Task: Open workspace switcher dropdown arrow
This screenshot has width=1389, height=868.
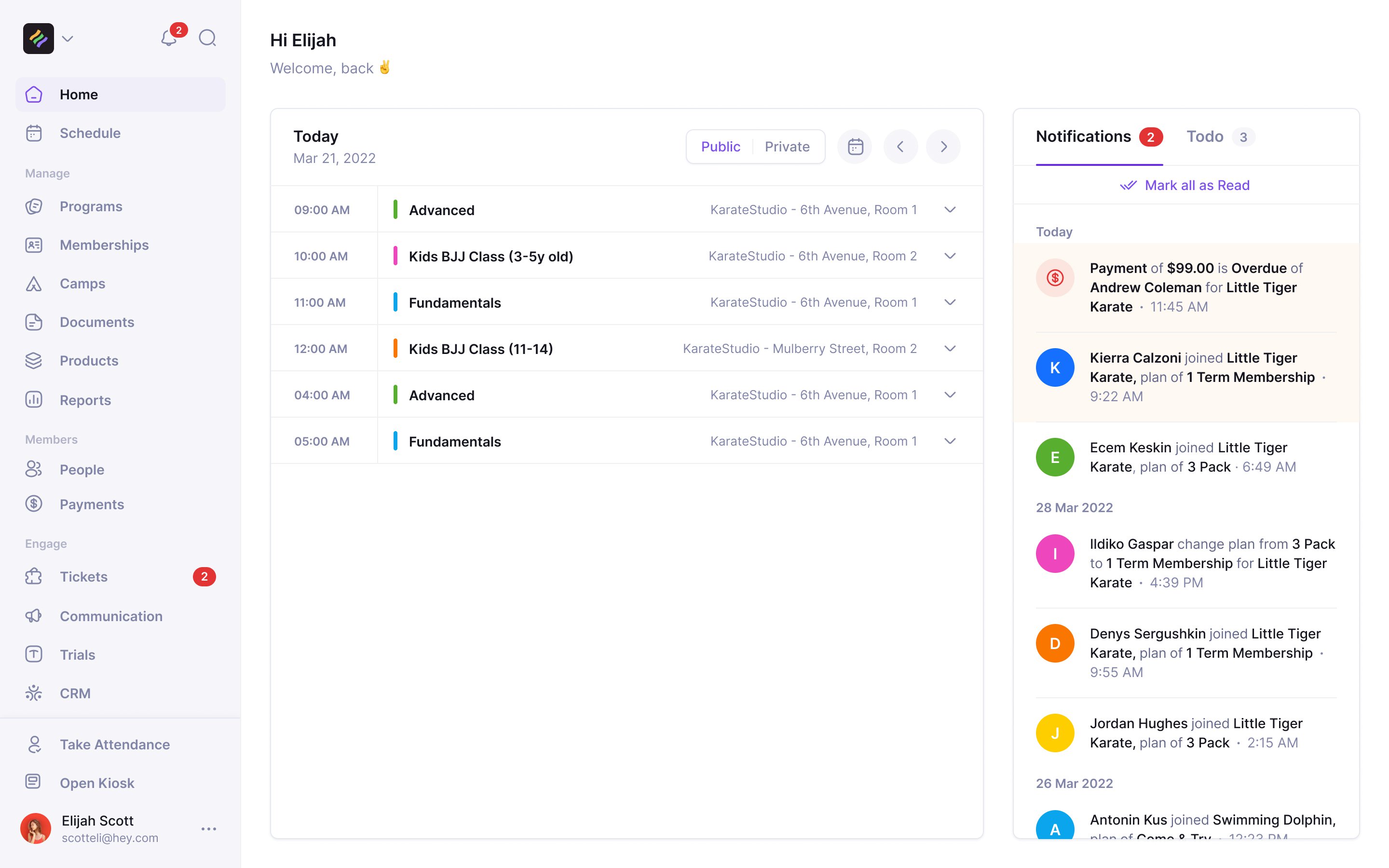Action: pos(68,39)
